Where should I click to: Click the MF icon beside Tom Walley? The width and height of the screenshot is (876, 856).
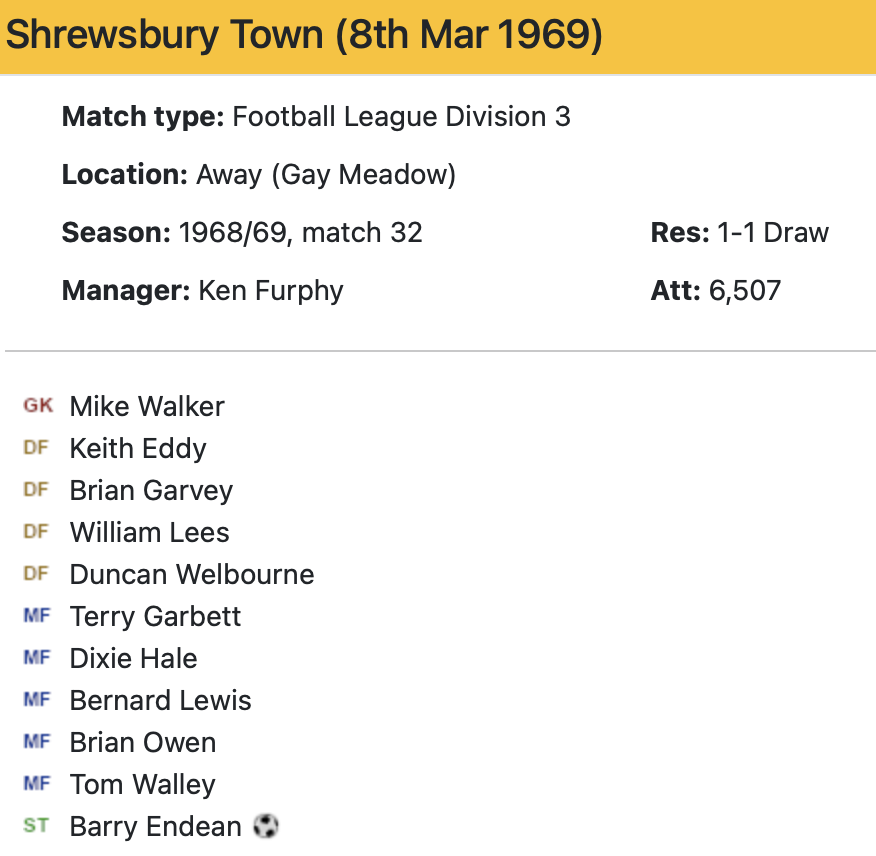[36, 784]
